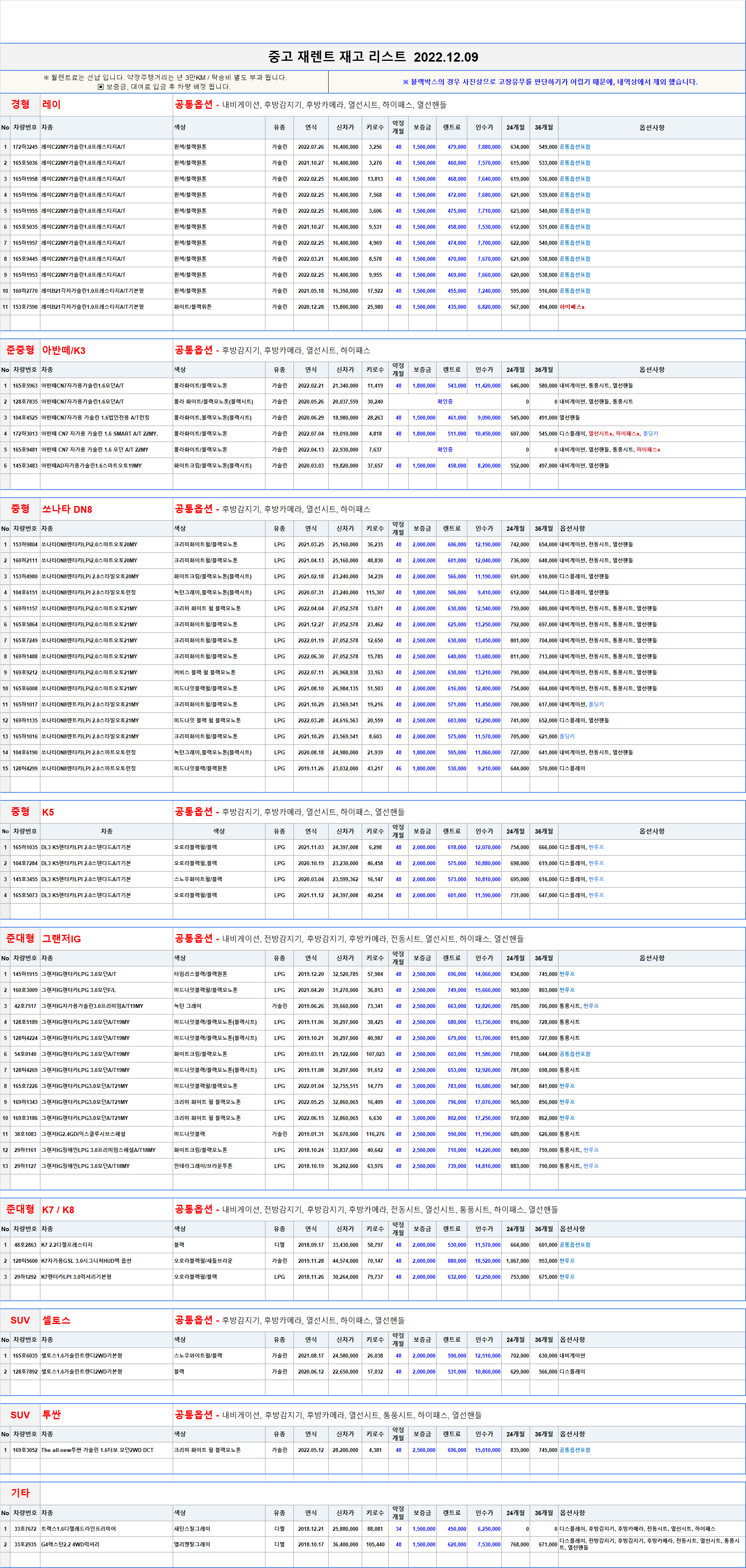746x1568 pixels.
Task: Click plate number 165호6008
Action: 25,688
